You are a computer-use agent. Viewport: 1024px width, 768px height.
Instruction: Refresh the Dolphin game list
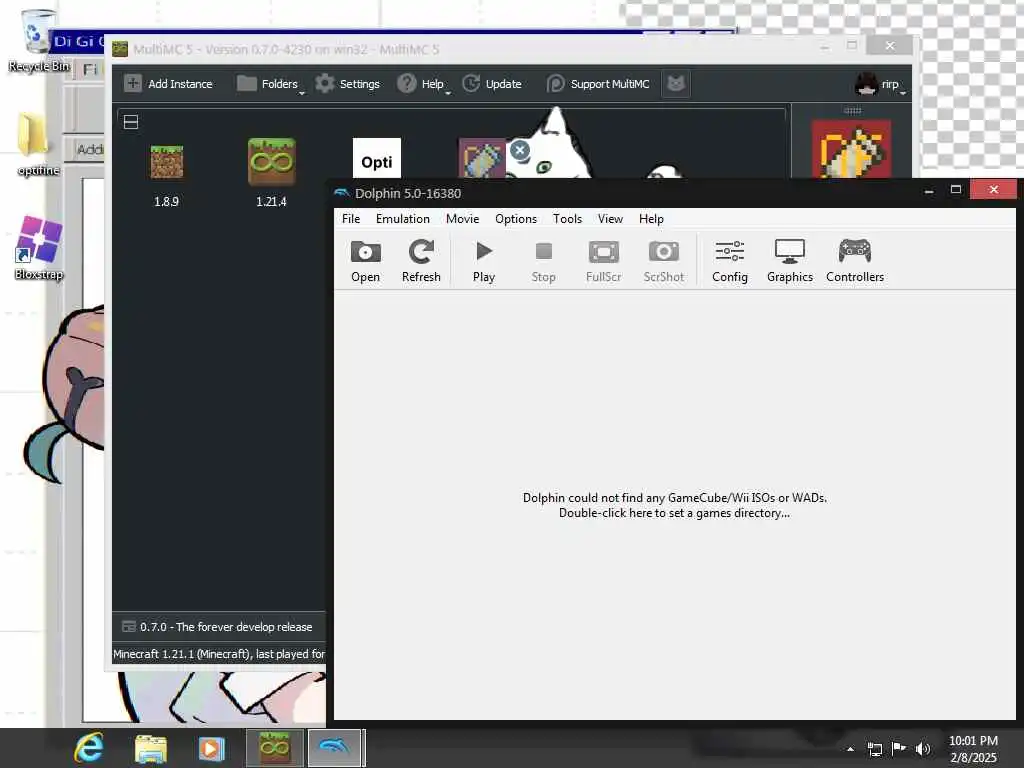[x=421, y=261]
